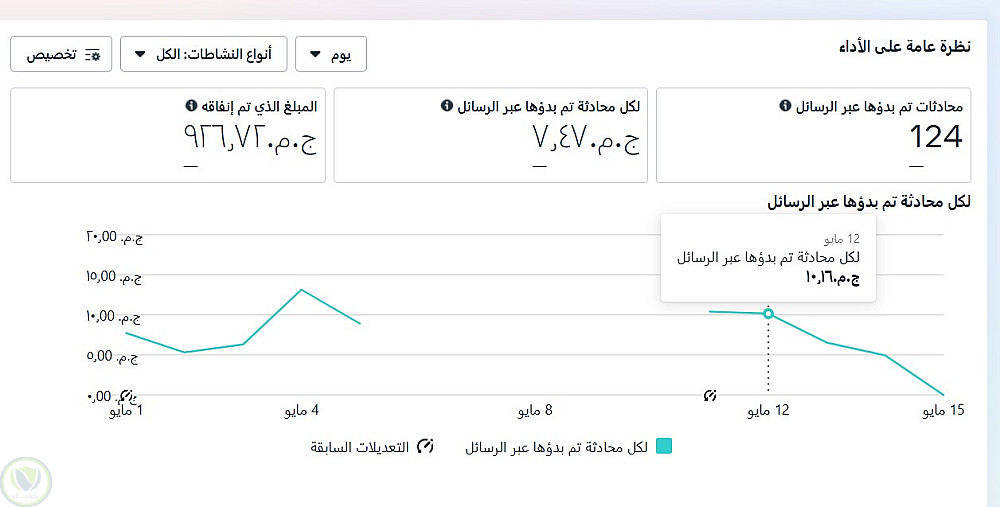Click the line endpoint at 15 مايو
The height and width of the screenshot is (507, 1000).
click(944, 395)
